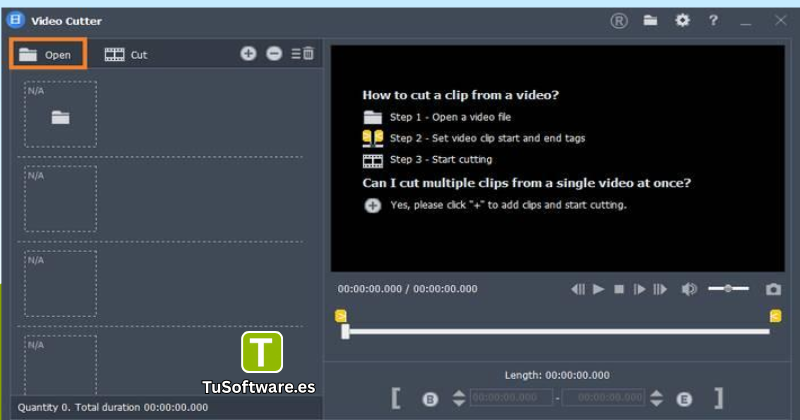This screenshot has height=420, width=800.
Task: Click the end time stepper arrows
Action: [657, 398]
